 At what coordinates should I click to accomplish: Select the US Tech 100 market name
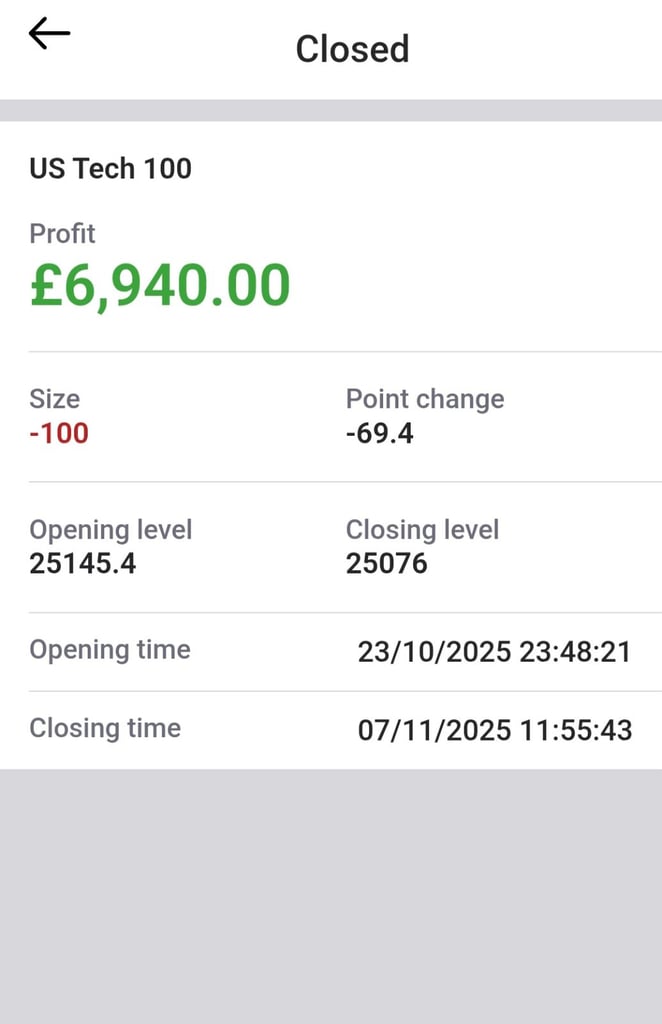pos(110,168)
